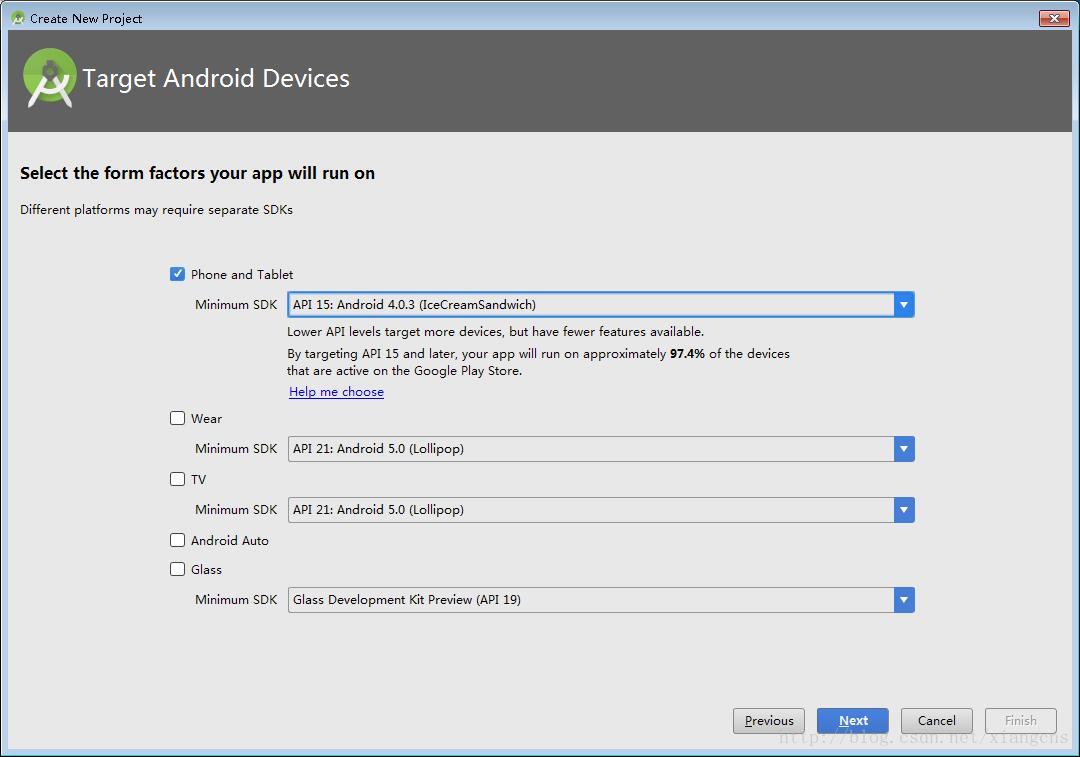Viewport: 1080px width, 757px height.
Task: Open the Phone and Tablet Minimum SDK dropdown arrow
Action: (x=904, y=304)
